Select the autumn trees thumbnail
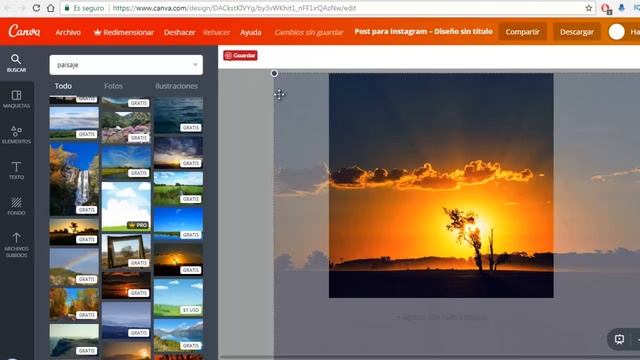This screenshot has height=360, width=640. click(74, 304)
